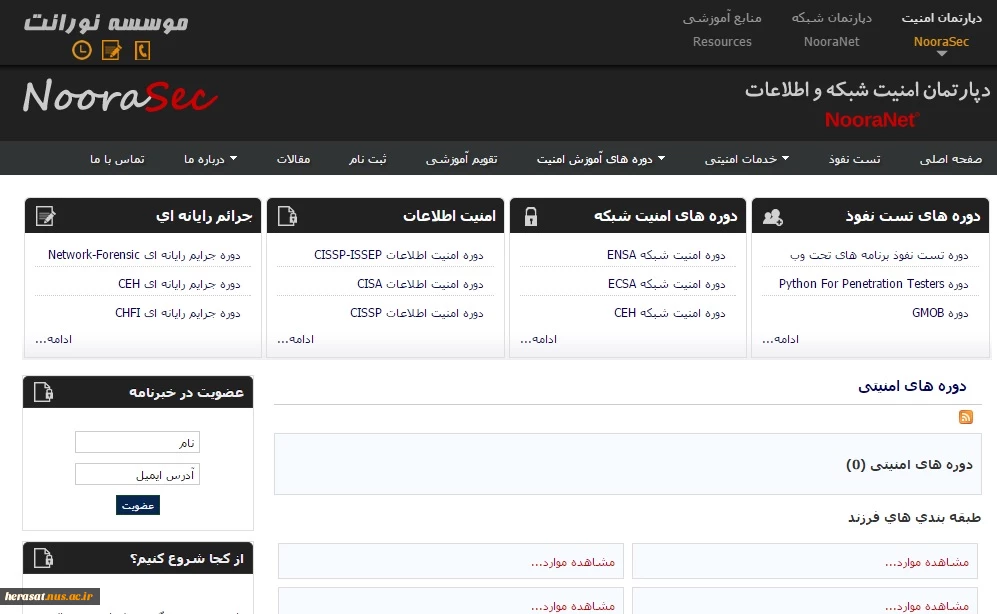Click the clock icon in the header
Screen dimensions: 997x614
point(81,50)
